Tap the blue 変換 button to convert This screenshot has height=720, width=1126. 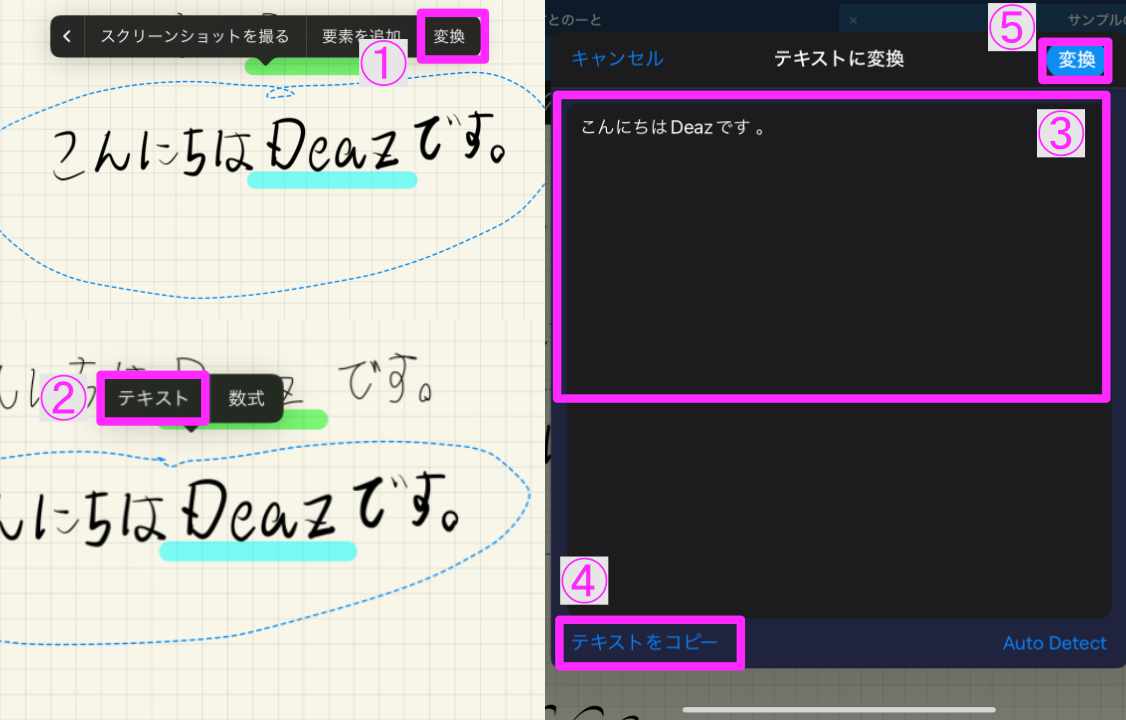1077,58
